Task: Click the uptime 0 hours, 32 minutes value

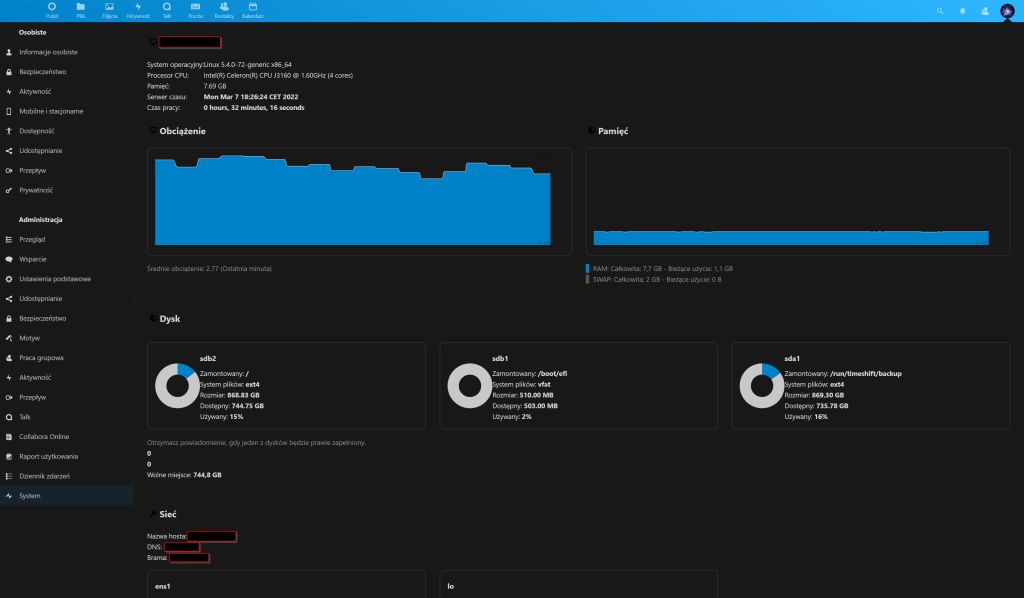Action: [x=254, y=108]
